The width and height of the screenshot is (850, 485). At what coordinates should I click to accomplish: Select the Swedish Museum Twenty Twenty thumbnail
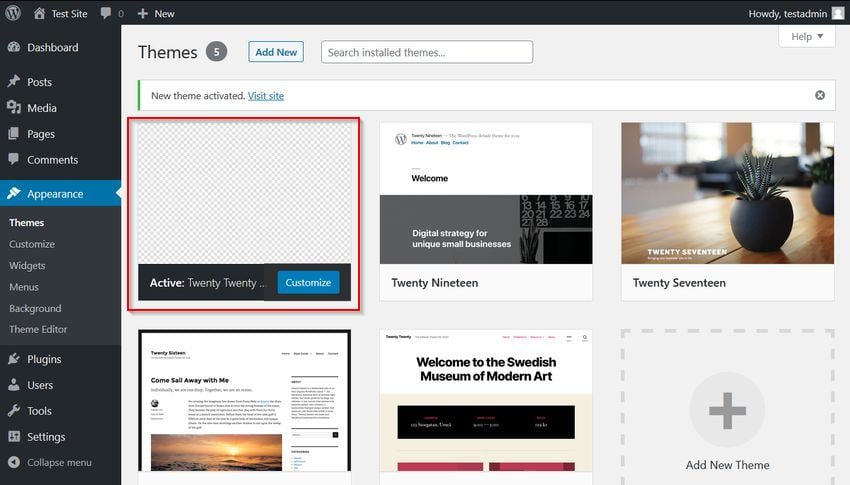[x=486, y=400]
